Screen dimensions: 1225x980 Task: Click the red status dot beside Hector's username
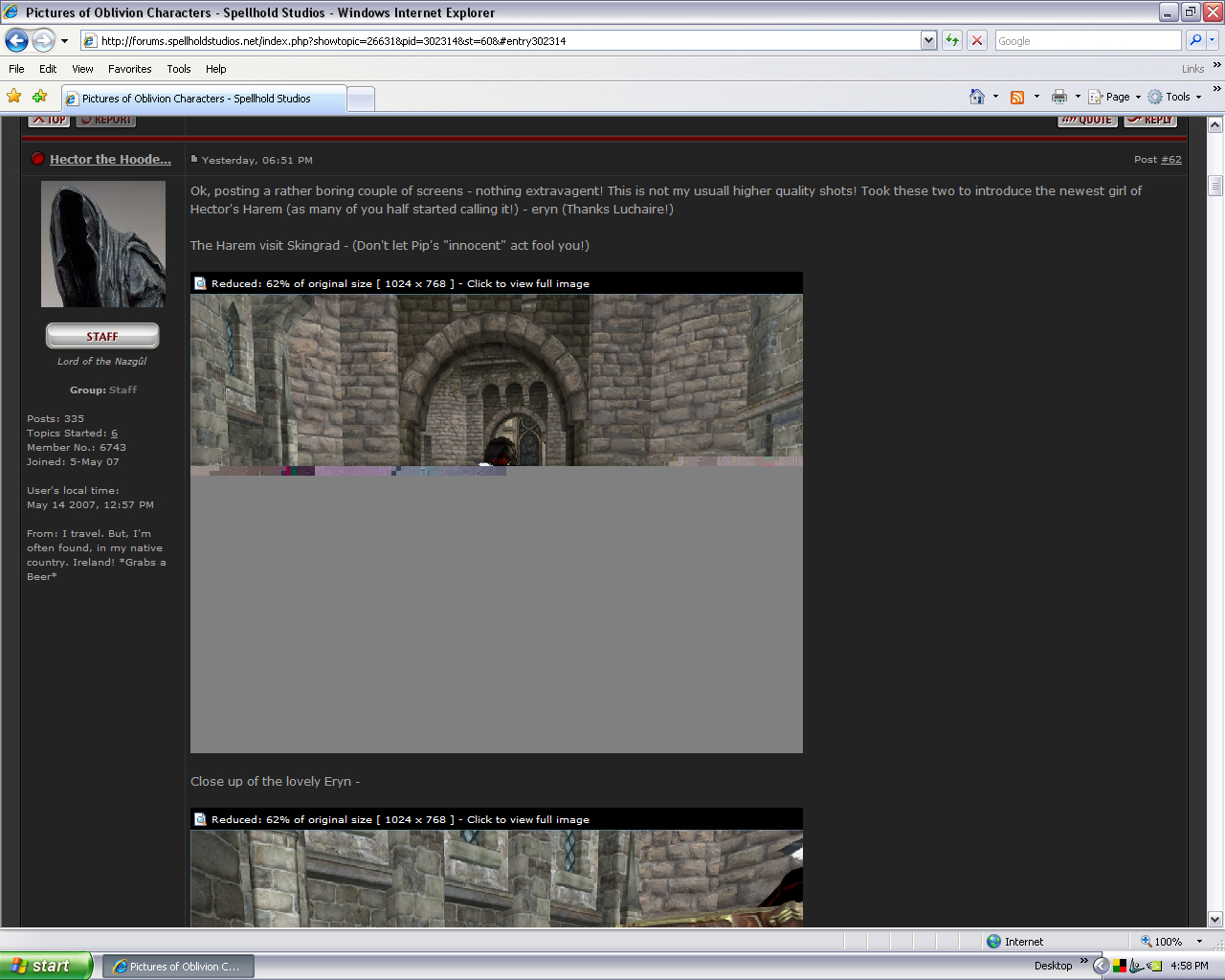tap(37, 160)
